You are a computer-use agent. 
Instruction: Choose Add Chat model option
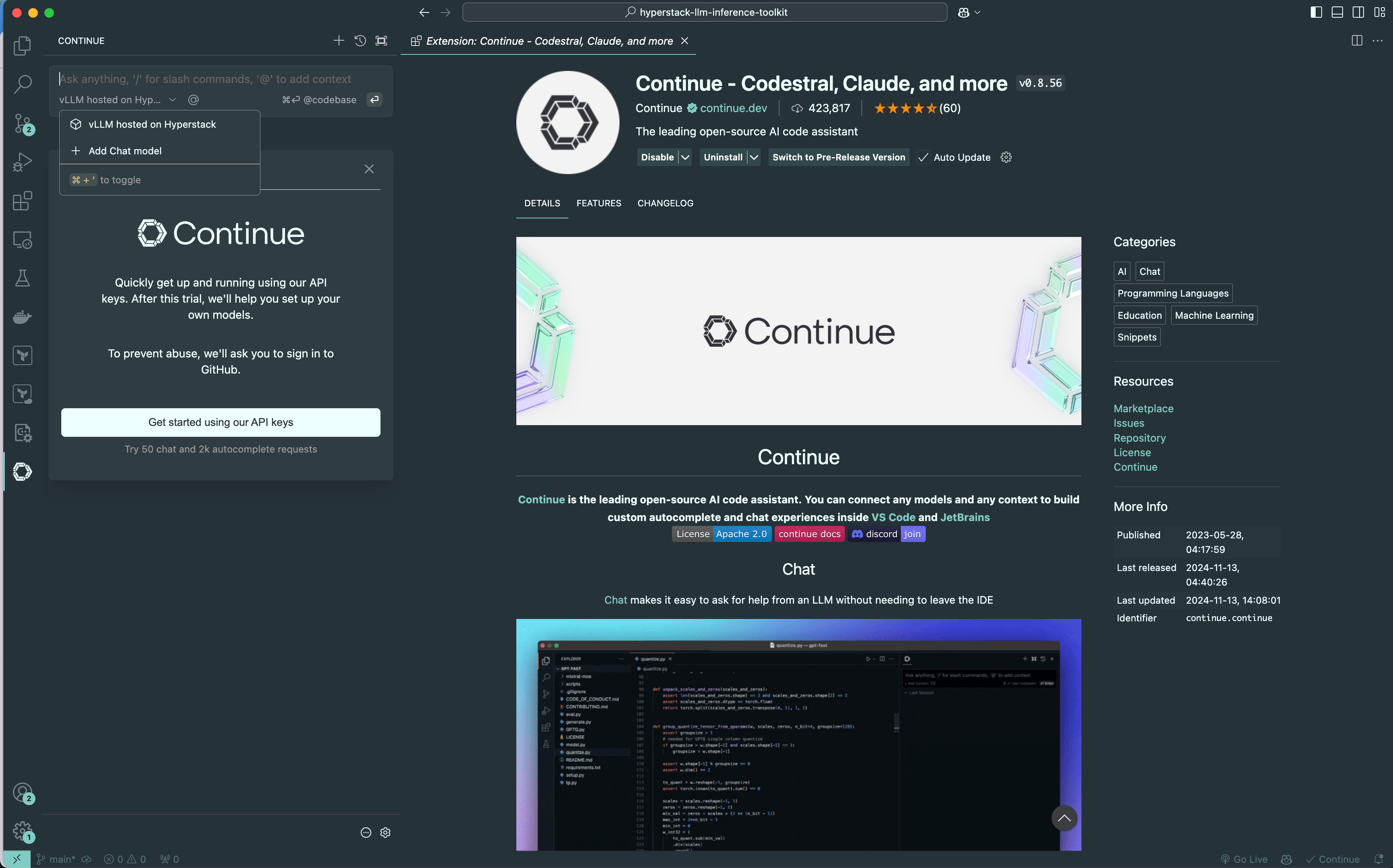(x=160, y=150)
